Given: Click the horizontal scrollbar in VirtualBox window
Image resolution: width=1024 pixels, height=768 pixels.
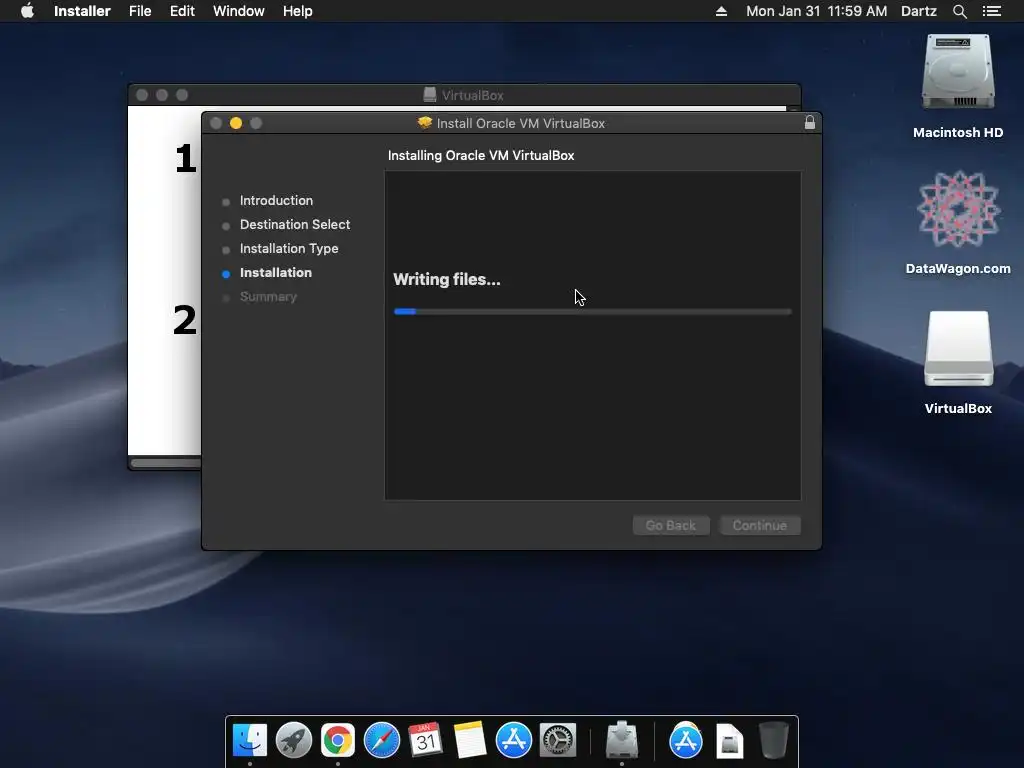Looking at the screenshot, I should point(165,463).
